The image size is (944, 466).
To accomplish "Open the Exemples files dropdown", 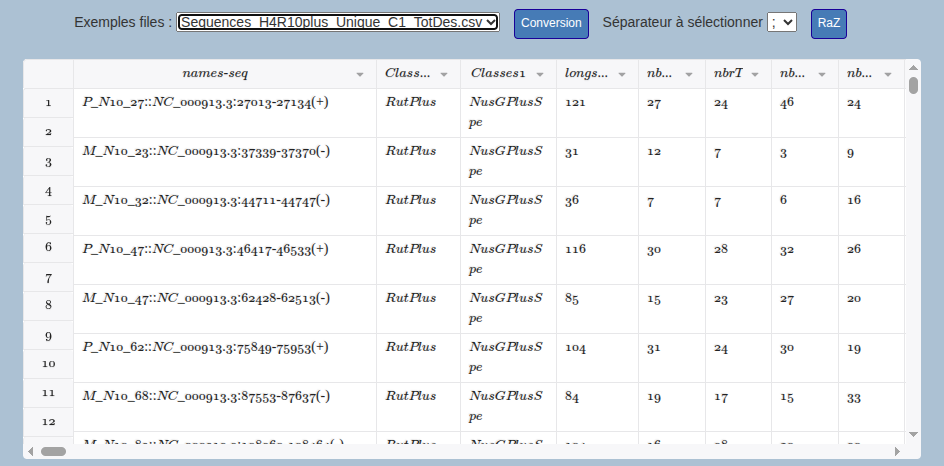I will tap(338, 23).
